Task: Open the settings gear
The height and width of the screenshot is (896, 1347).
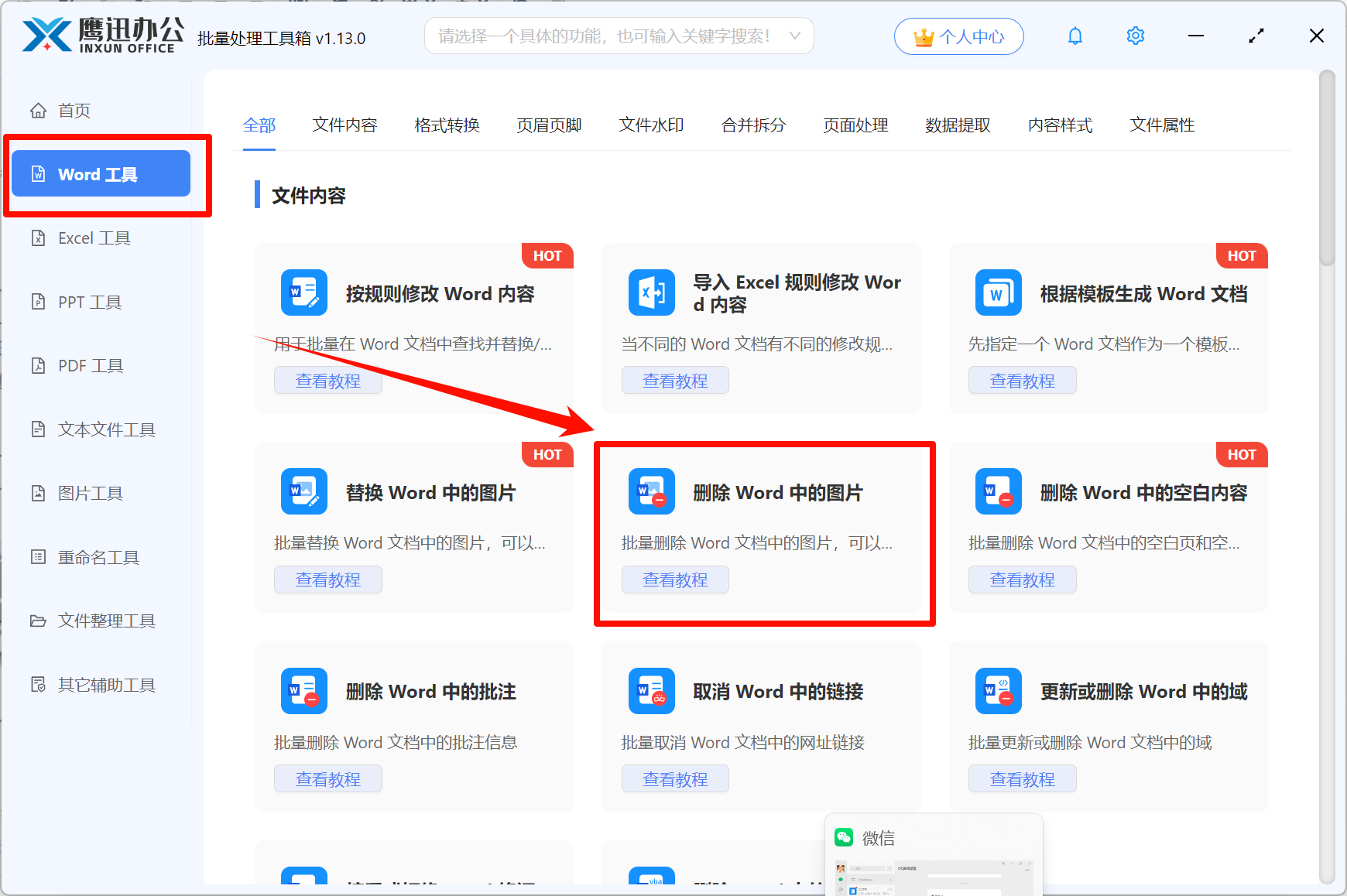Action: tap(1135, 36)
